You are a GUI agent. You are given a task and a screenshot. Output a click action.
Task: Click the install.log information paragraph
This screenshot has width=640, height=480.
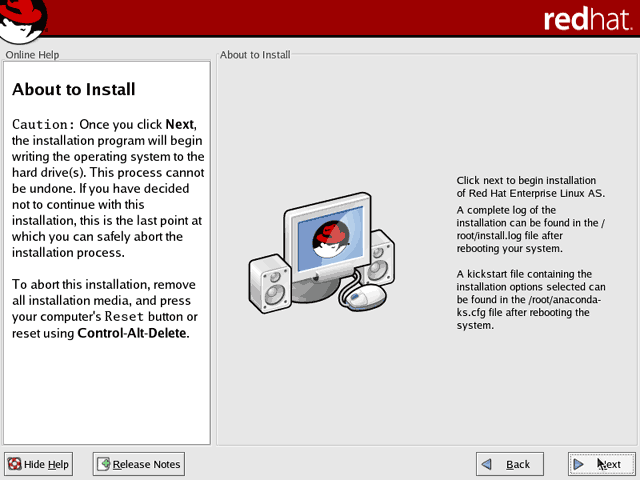[x=531, y=229]
